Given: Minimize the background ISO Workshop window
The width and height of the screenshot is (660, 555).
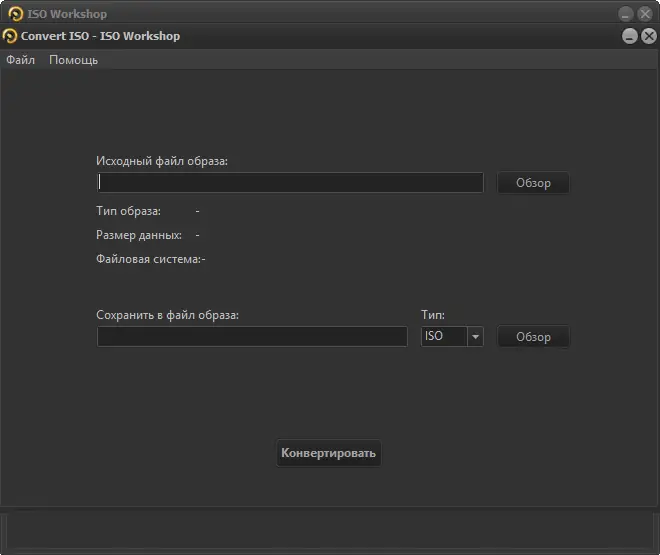Looking at the screenshot, I should click(625, 14).
